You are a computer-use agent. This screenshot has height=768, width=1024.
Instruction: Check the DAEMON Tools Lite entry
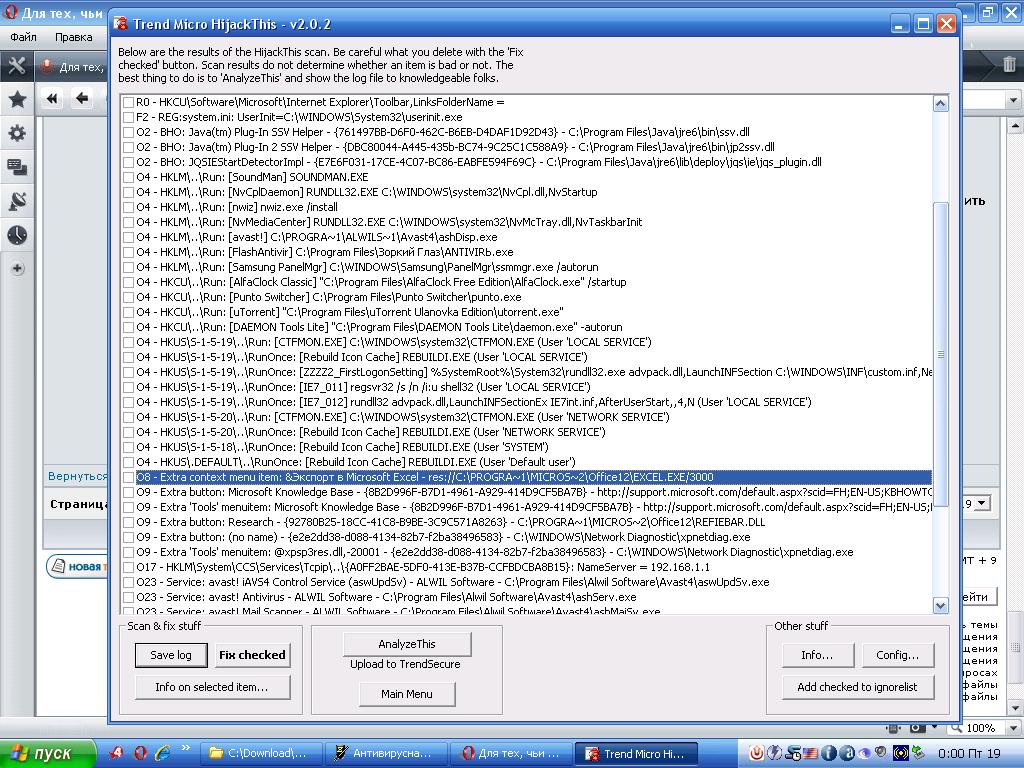click(x=128, y=327)
